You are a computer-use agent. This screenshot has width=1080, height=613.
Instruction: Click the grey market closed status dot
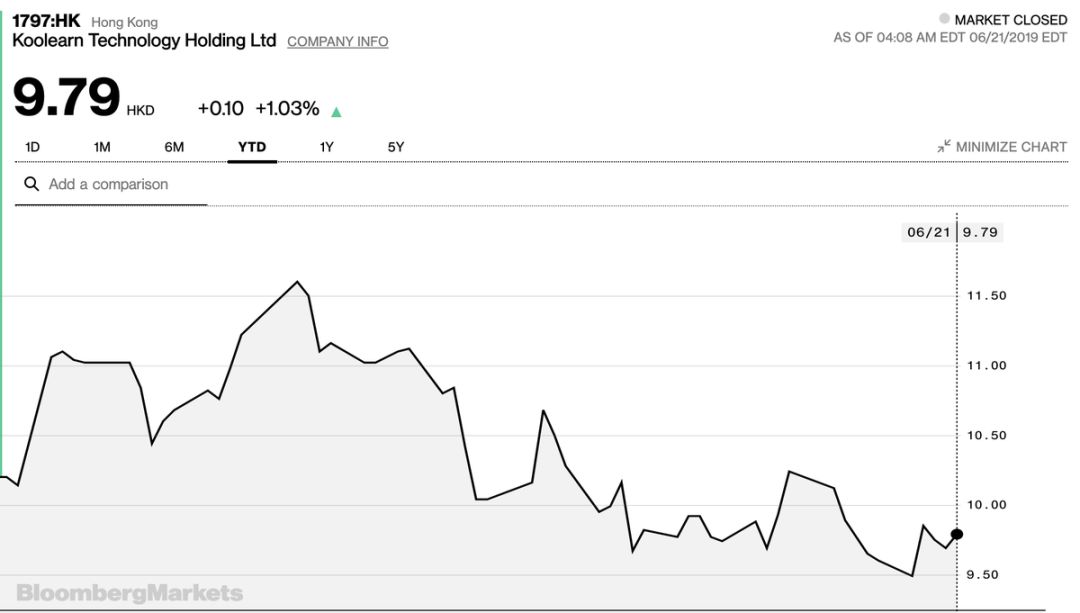[x=943, y=19]
